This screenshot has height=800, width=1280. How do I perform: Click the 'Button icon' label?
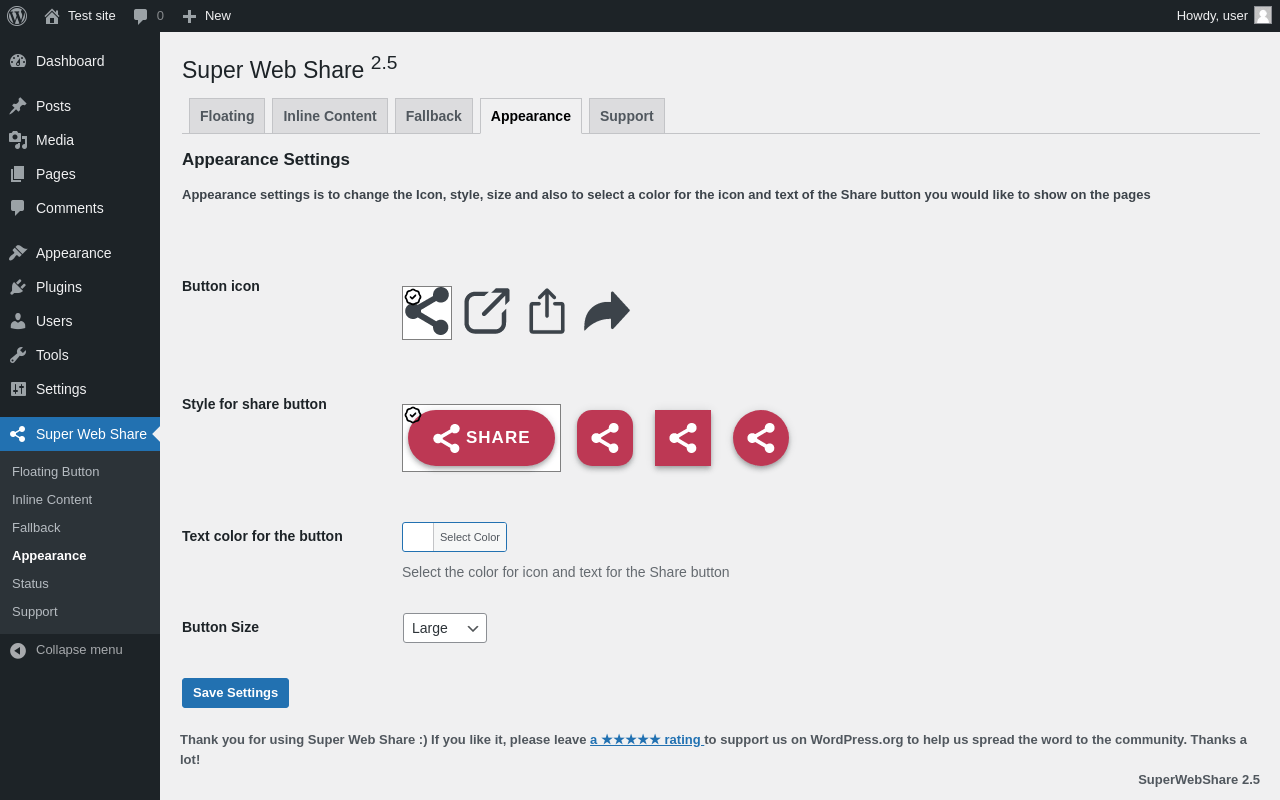click(221, 286)
